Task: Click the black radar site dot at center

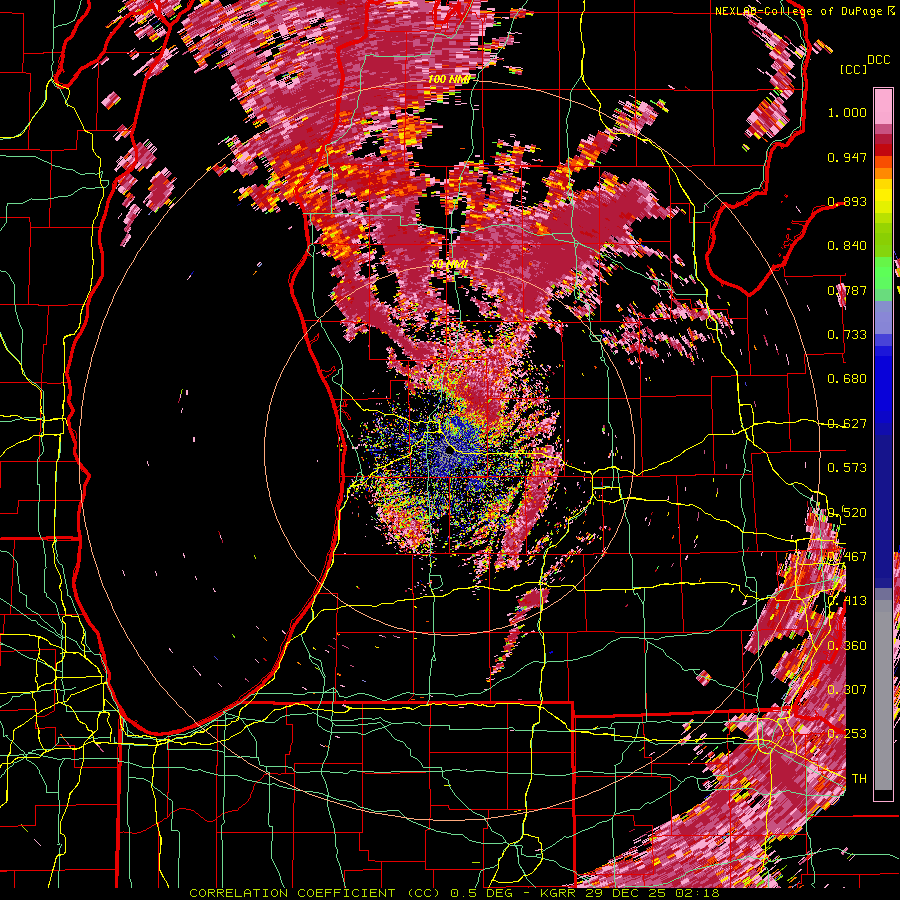Action: tap(450, 451)
